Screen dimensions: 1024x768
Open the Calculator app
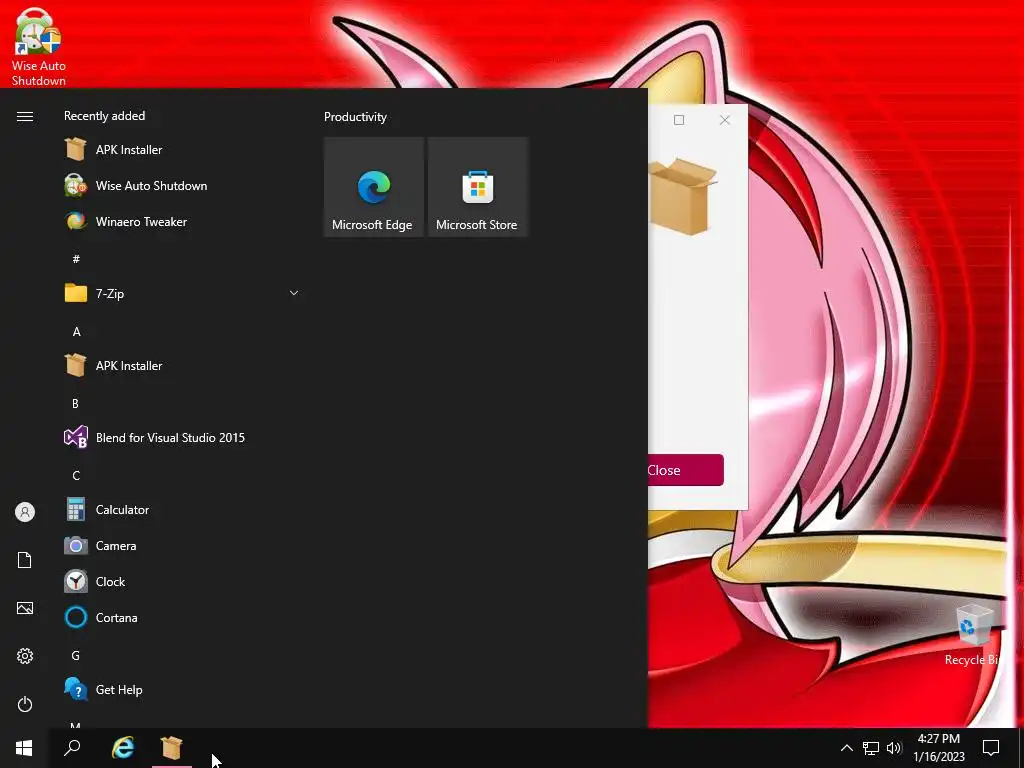point(182,509)
